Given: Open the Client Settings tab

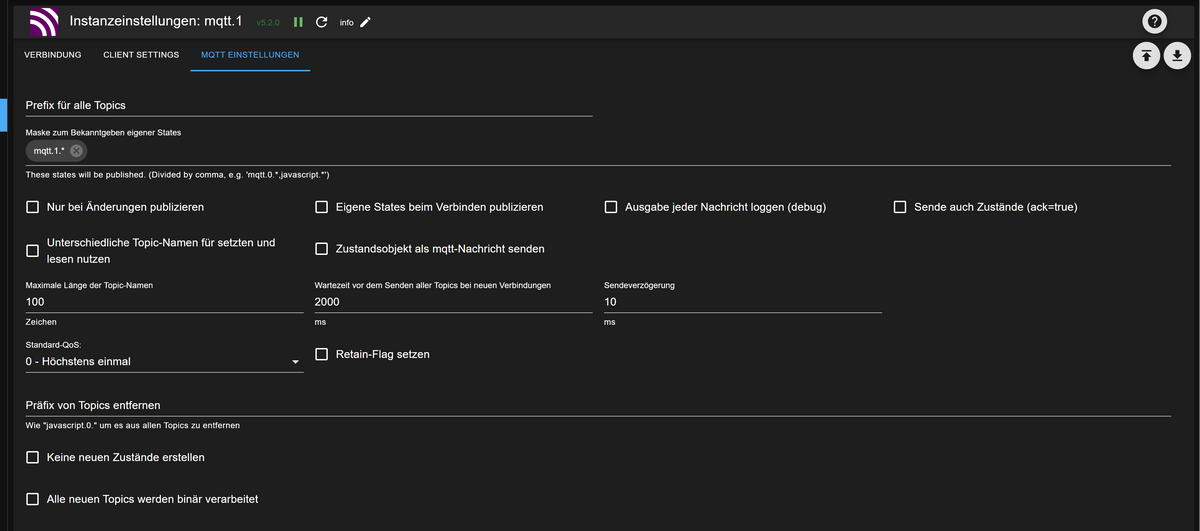Looking at the screenshot, I should [141, 55].
